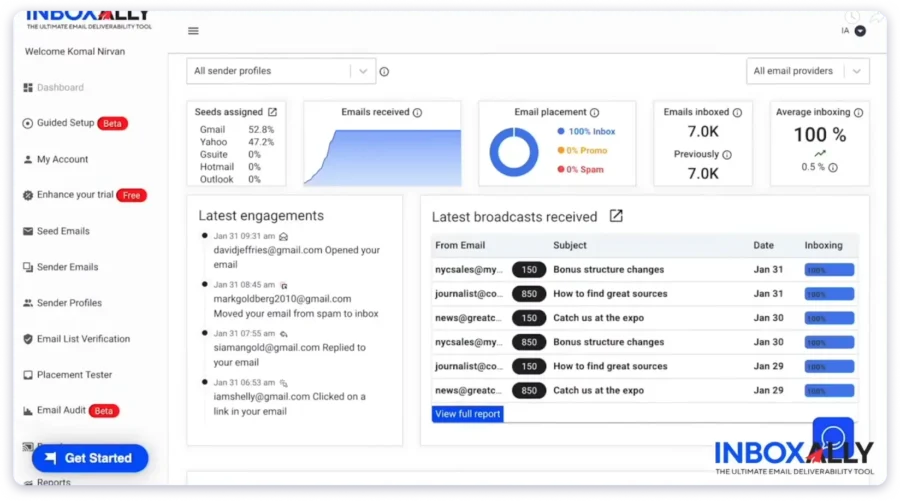The height and width of the screenshot is (501, 900).
Task: Expand the account menu arrow at top right
Action: (x=860, y=31)
